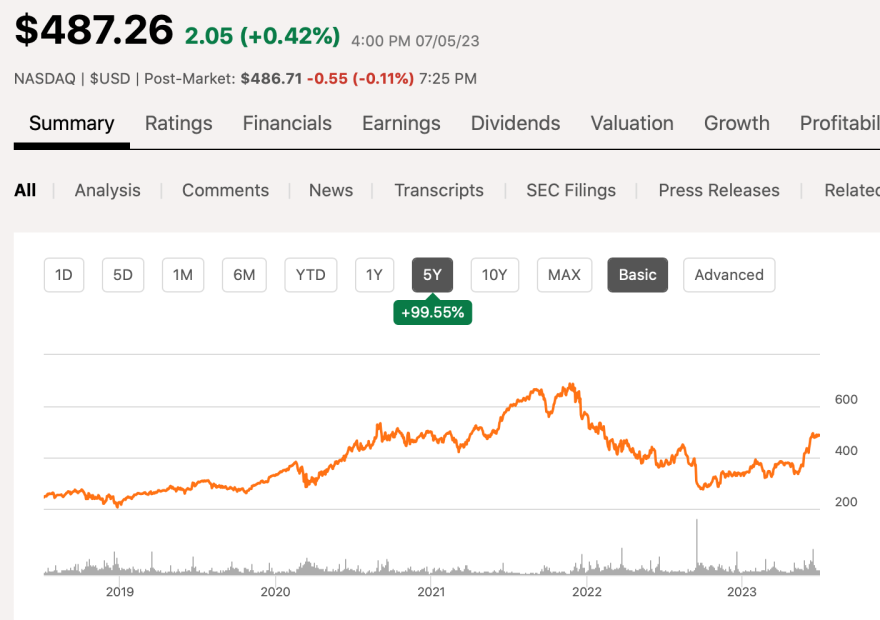Viewport: 880px width, 620px height.
Task: Click the active 5Y range button
Action: coord(432,275)
